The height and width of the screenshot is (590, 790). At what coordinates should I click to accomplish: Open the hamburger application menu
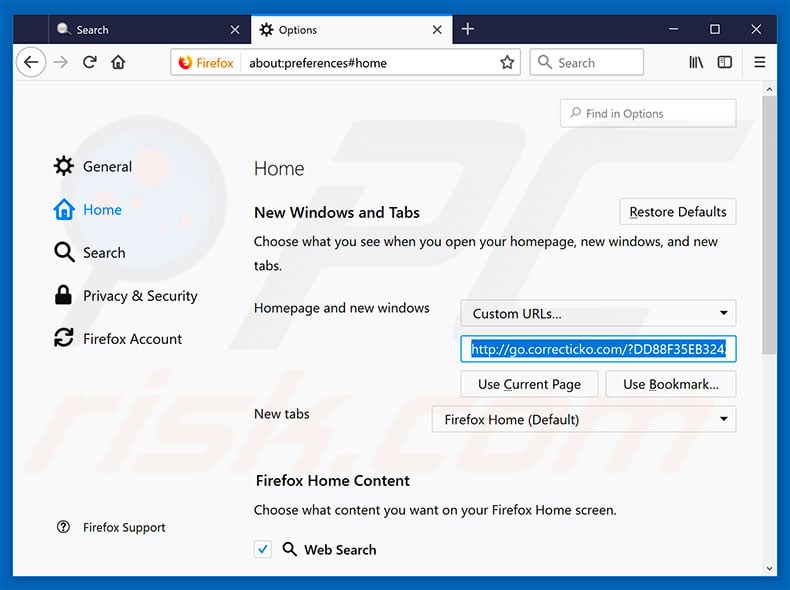pos(760,62)
